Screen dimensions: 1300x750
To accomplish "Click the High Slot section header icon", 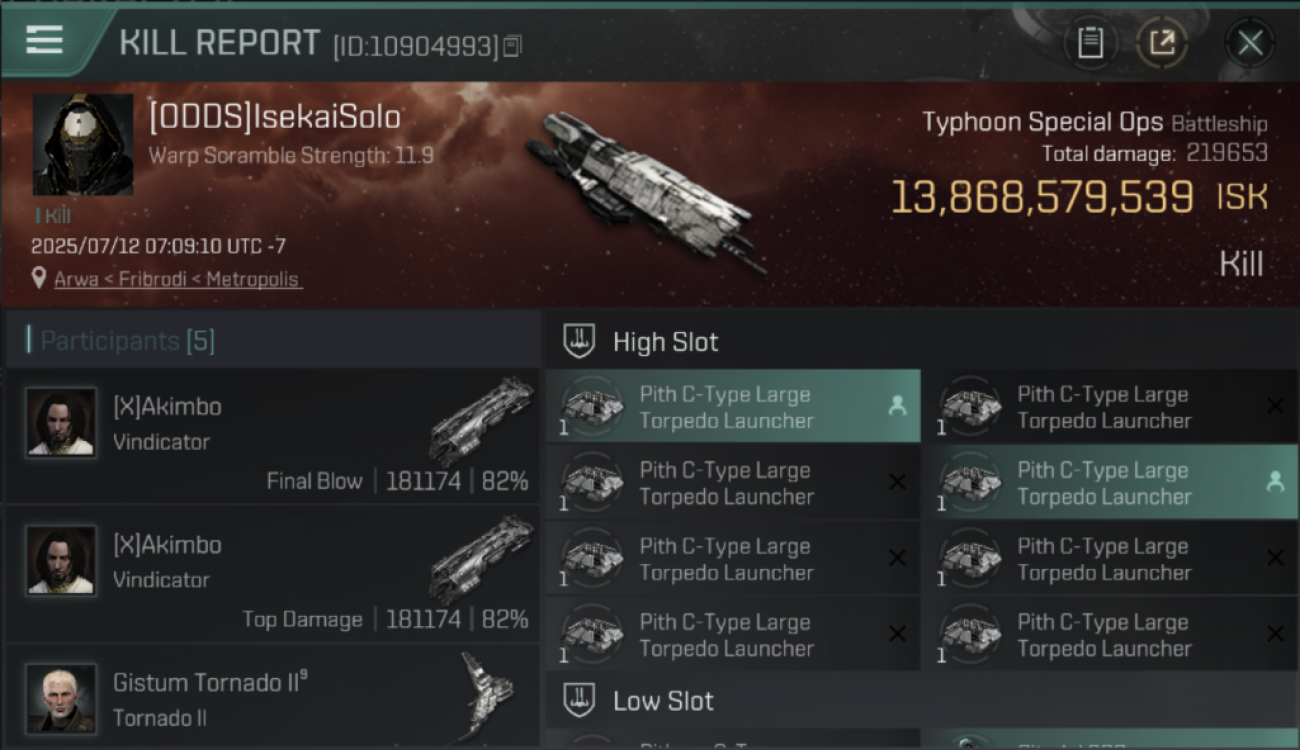I will pos(579,341).
